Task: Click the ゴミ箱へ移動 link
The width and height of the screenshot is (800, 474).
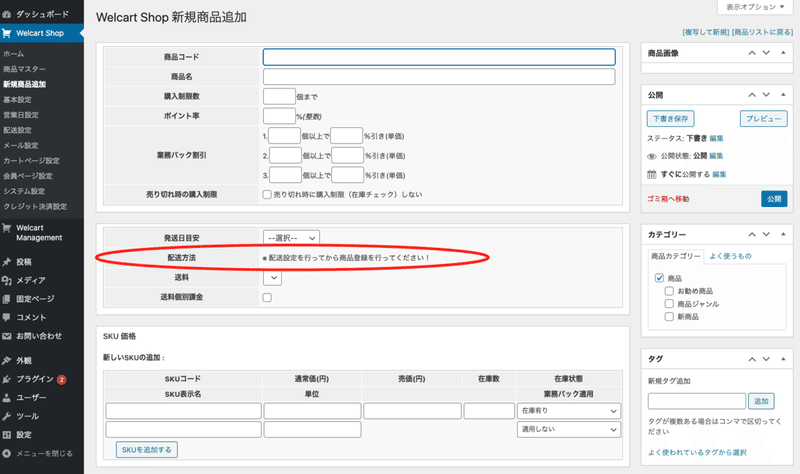Action: [x=668, y=199]
